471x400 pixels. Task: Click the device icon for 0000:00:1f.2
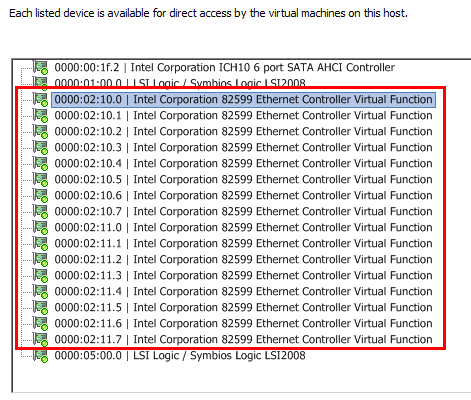[x=41, y=67]
